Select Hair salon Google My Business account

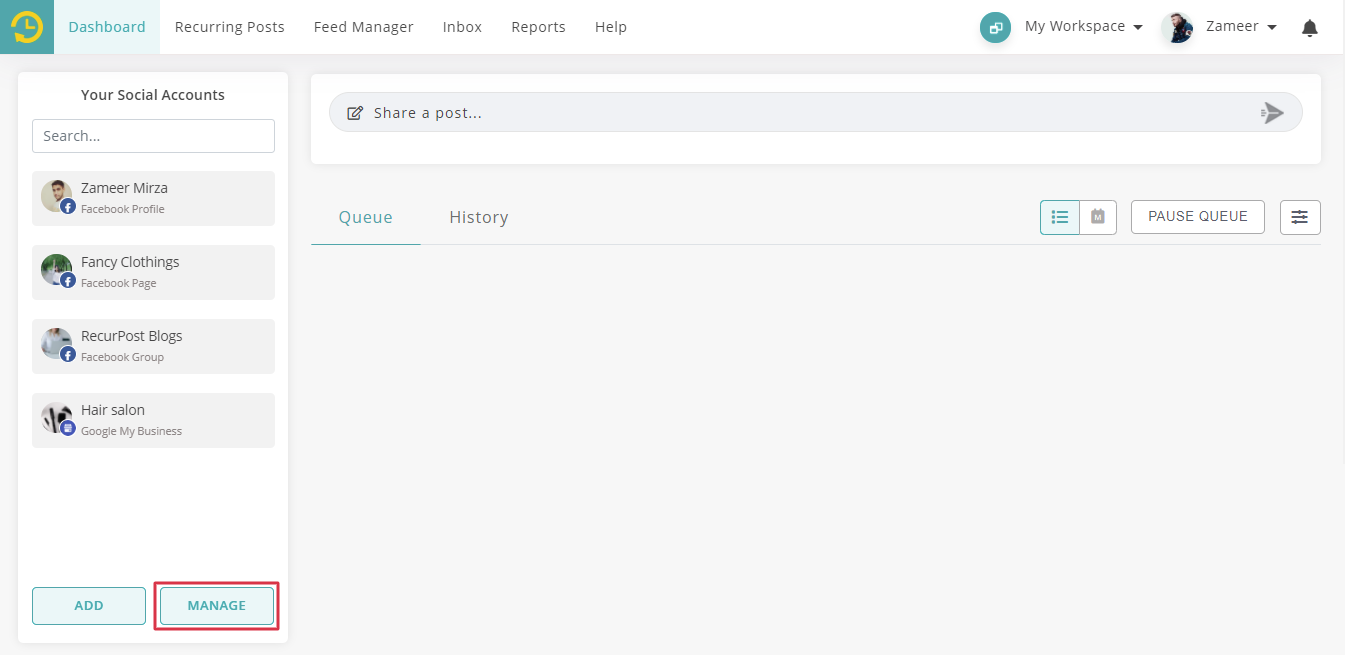pos(153,420)
